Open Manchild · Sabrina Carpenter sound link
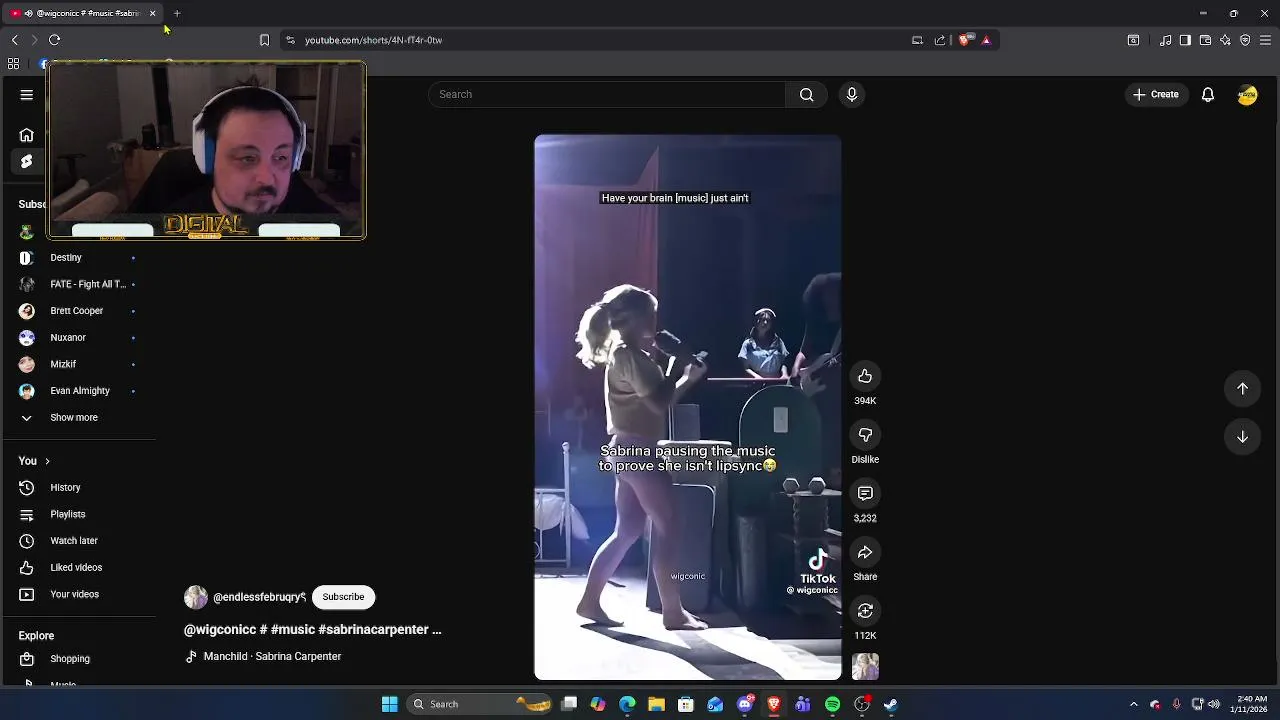The width and height of the screenshot is (1280, 720). [x=272, y=656]
